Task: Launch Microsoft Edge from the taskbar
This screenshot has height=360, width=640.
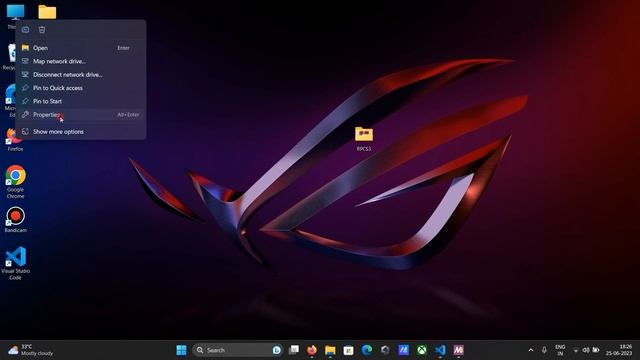Action: pos(367,350)
